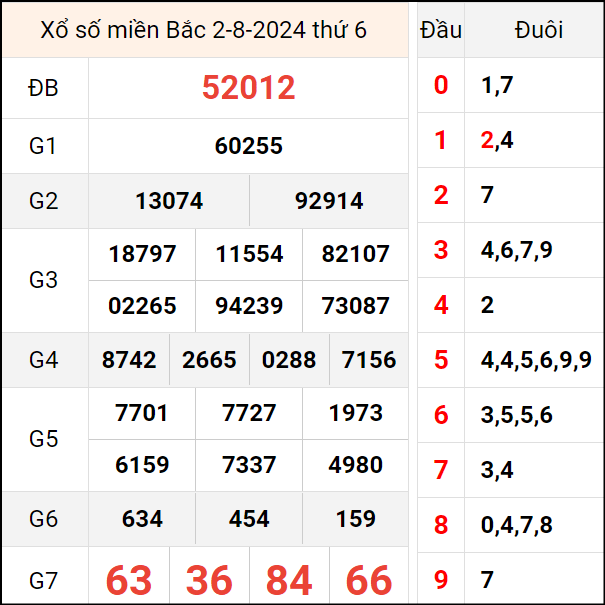
Task: Click the G4 row label
Action: coord(43,360)
